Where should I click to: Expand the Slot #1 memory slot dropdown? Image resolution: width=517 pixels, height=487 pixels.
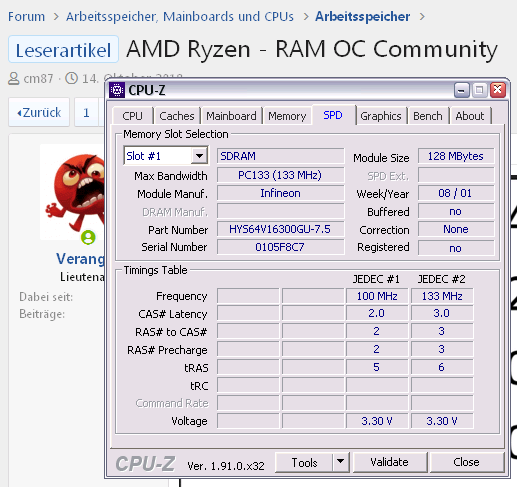coord(199,156)
